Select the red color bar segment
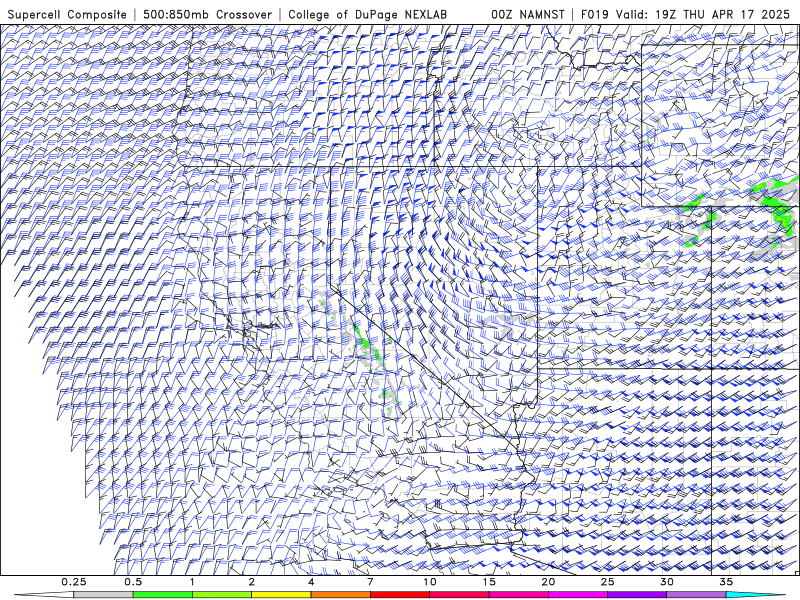 399,595
